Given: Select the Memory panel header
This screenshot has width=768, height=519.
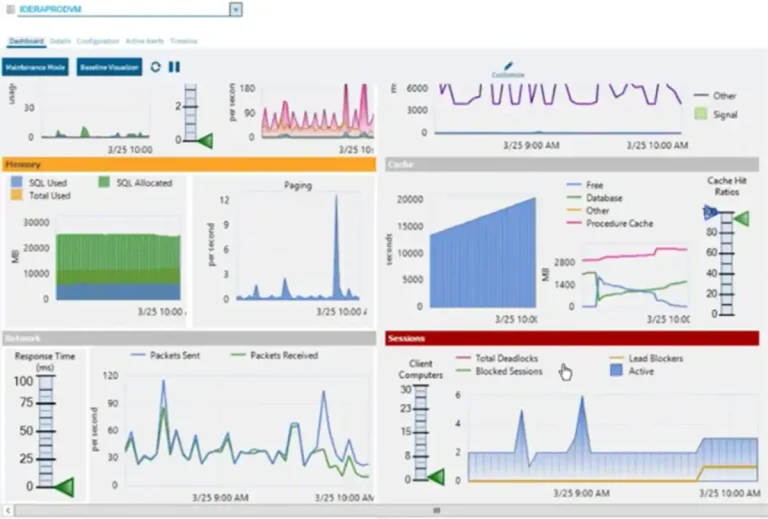Looking at the screenshot, I should point(189,165).
